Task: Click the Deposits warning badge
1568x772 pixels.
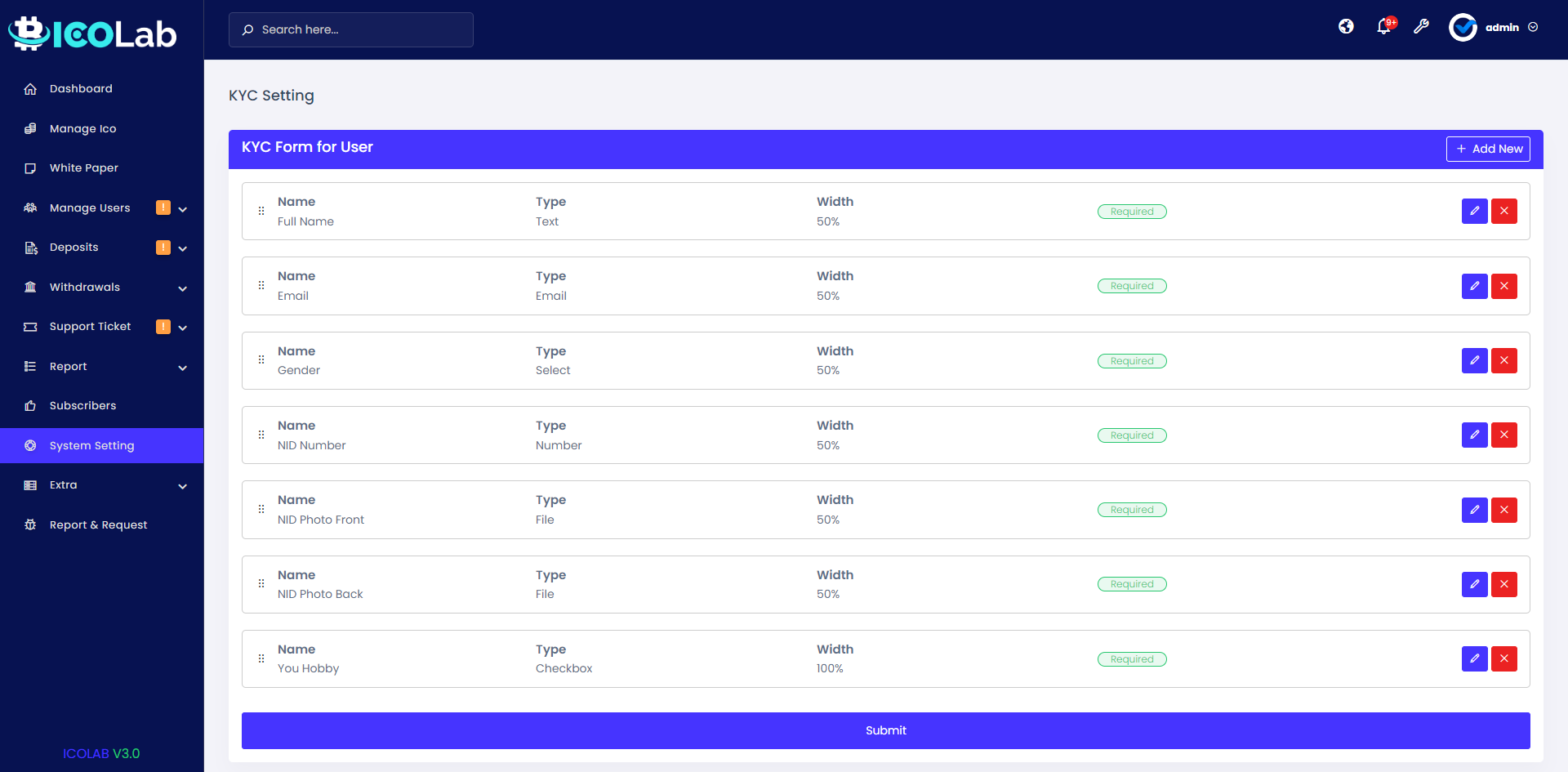Action: pos(163,248)
